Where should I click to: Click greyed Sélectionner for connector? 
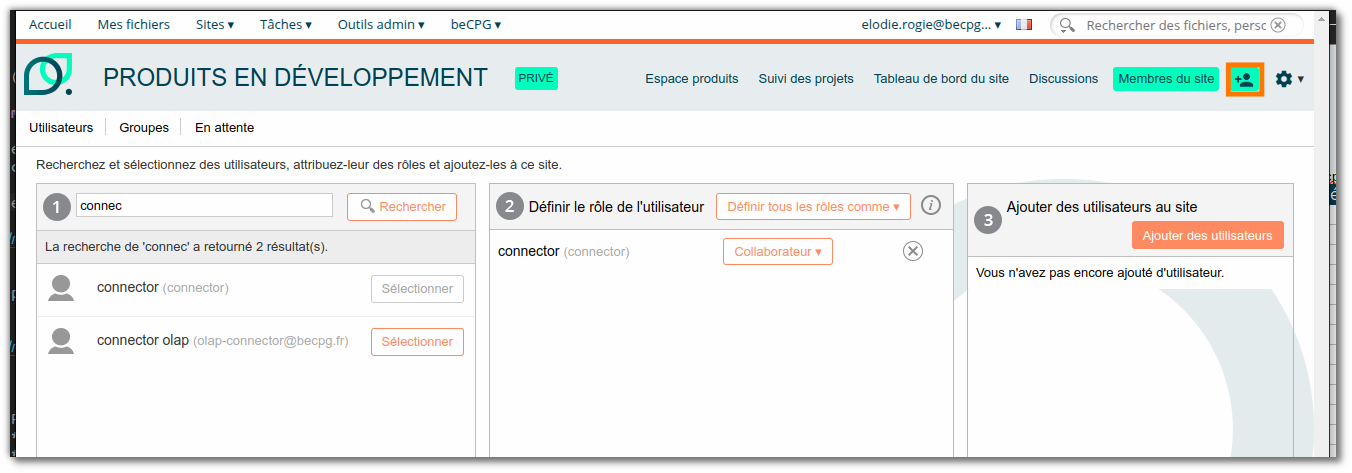click(417, 289)
